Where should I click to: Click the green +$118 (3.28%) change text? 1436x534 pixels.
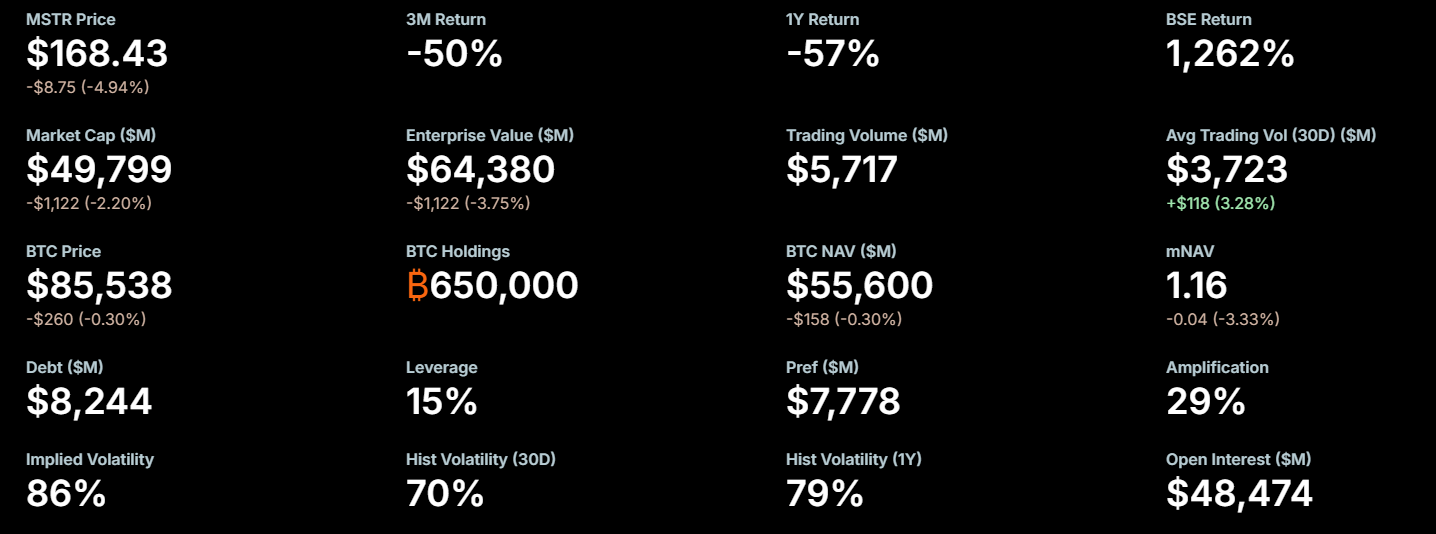pyautogui.click(x=1220, y=203)
